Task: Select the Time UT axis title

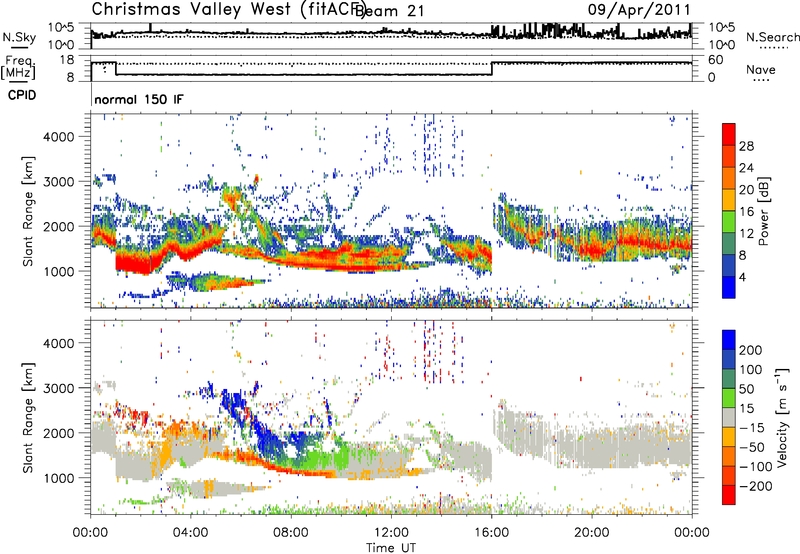Action: click(391, 547)
